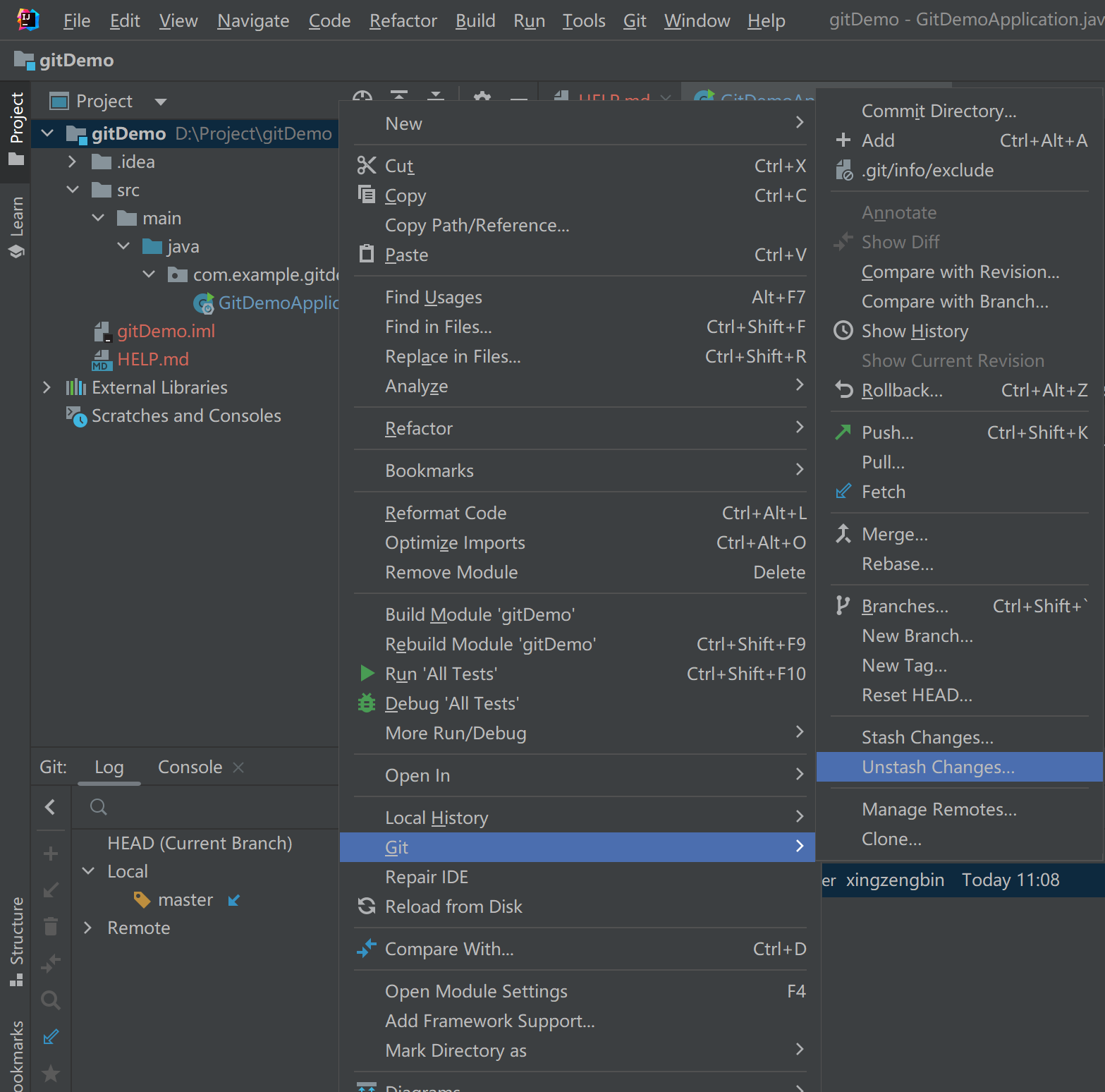Click the green Run 'All Tests' arrow icon
This screenshot has height=1092, width=1105.
tap(367, 673)
